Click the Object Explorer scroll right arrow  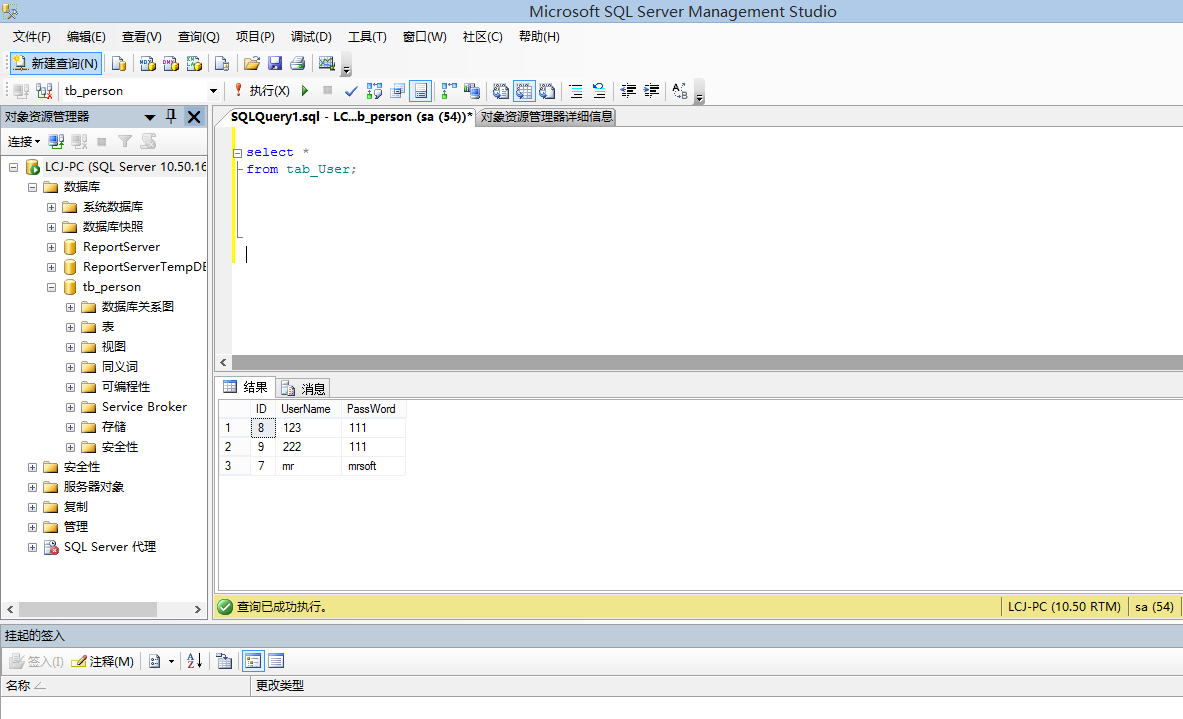[x=198, y=609]
